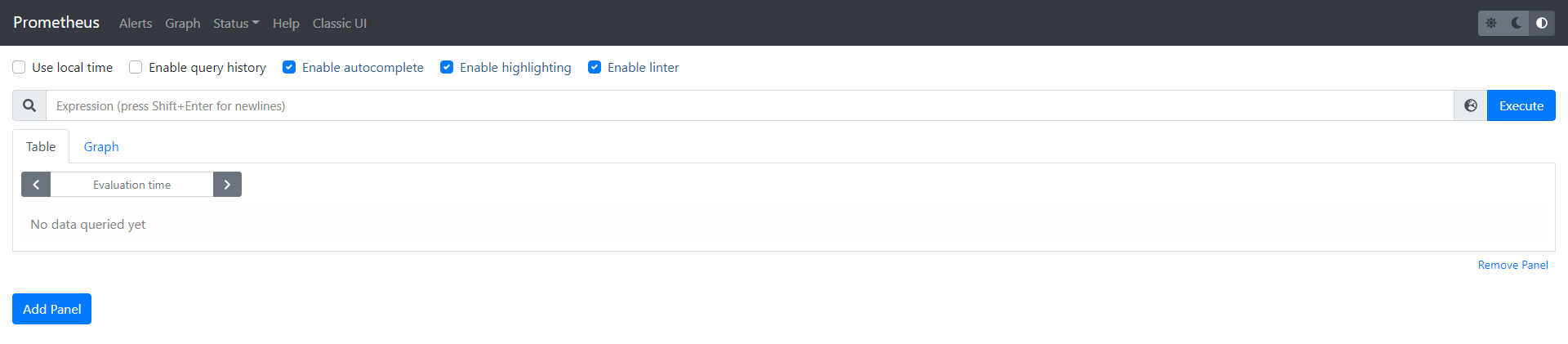Expand the Status dropdown menu

(x=236, y=24)
